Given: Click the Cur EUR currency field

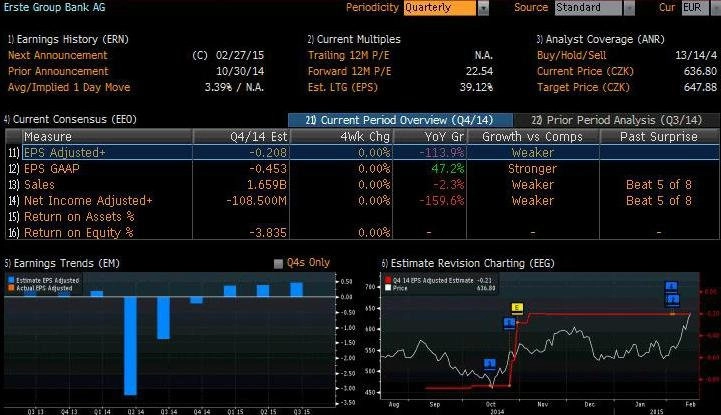Looking at the screenshot, I should [695, 8].
